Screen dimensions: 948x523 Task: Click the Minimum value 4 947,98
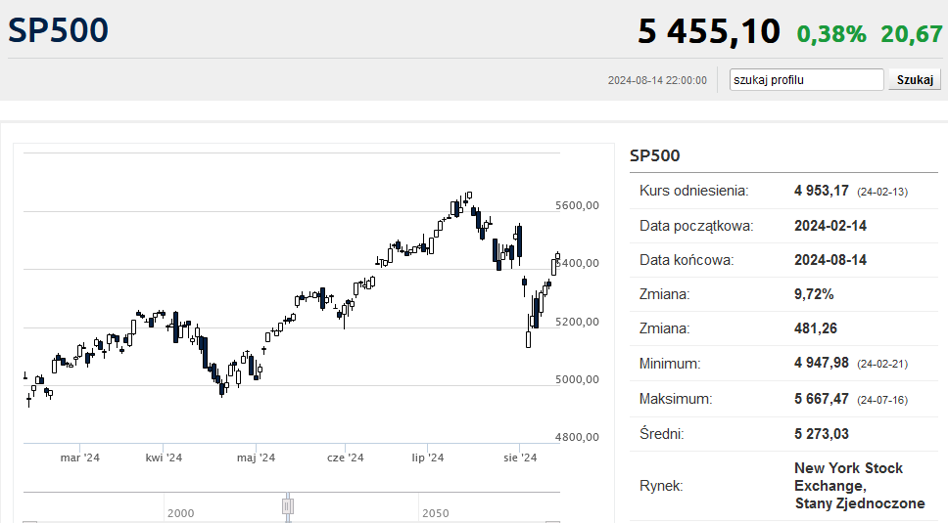tap(821, 363)
